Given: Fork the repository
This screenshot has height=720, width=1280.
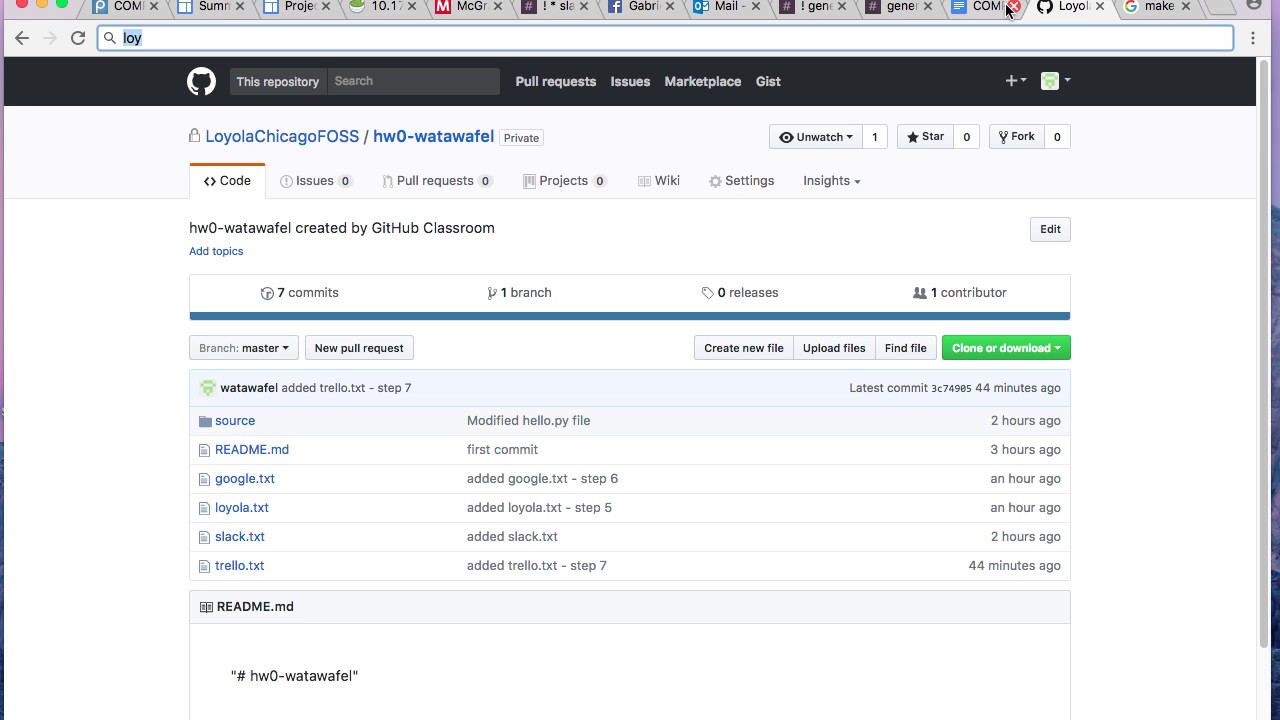Looking at the screenshot, I should [x=1016, y=137].
